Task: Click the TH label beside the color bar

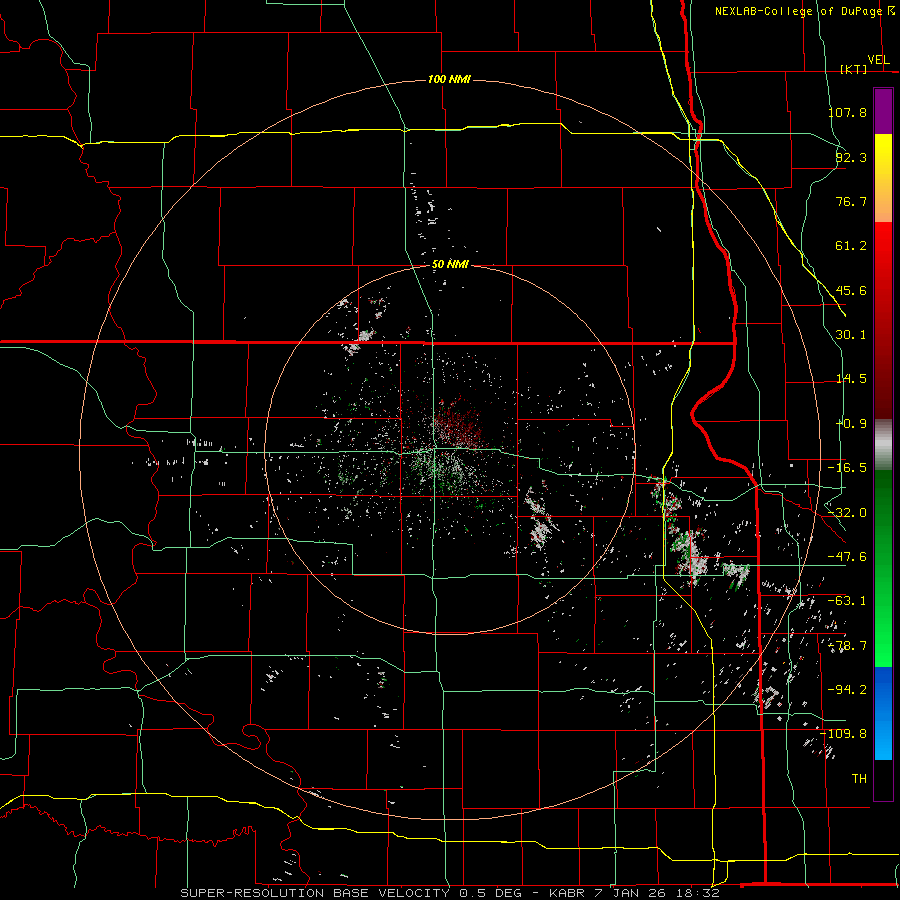Action: 859,779
